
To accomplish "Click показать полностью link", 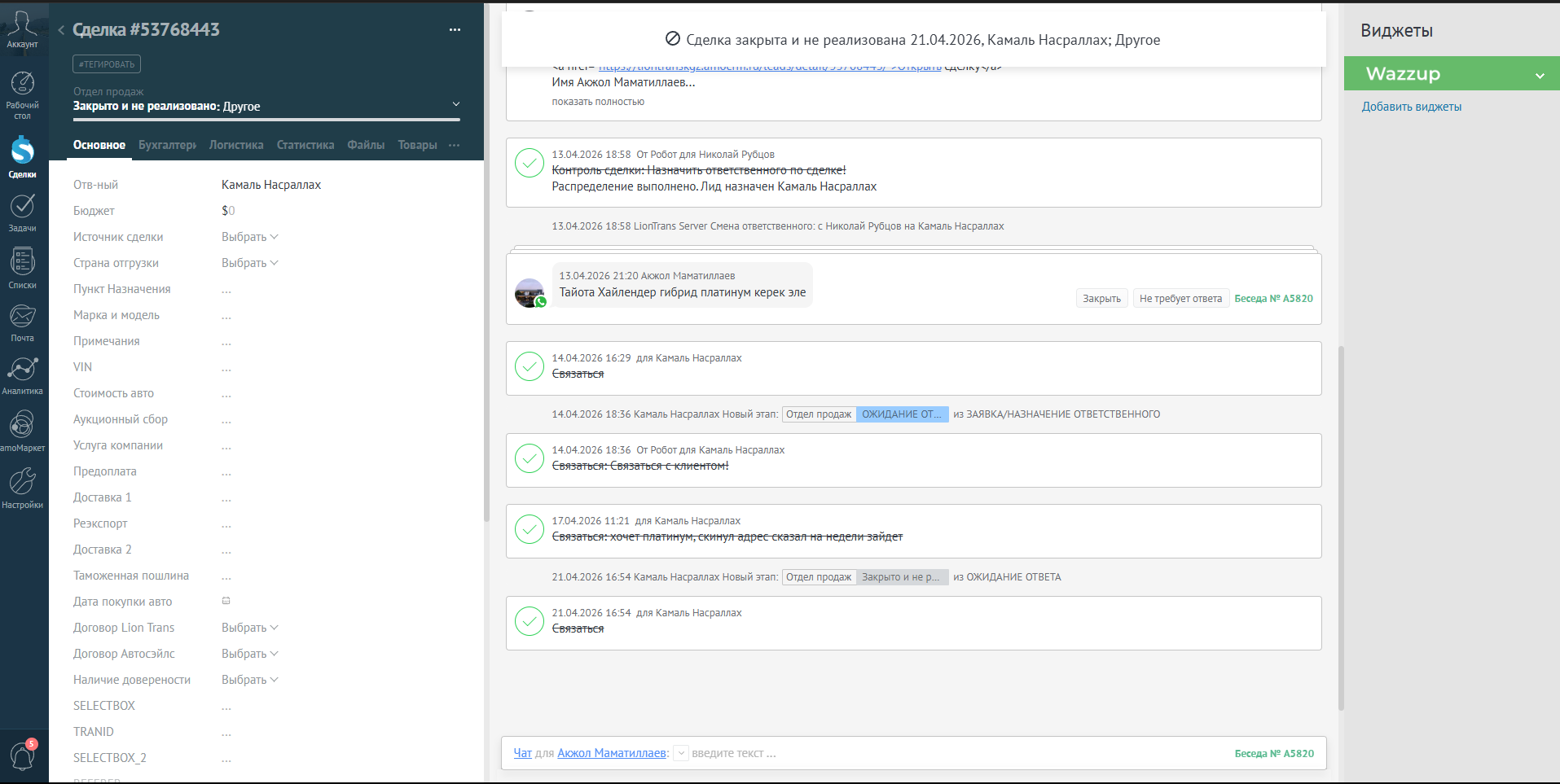I will tap(598, 102).
